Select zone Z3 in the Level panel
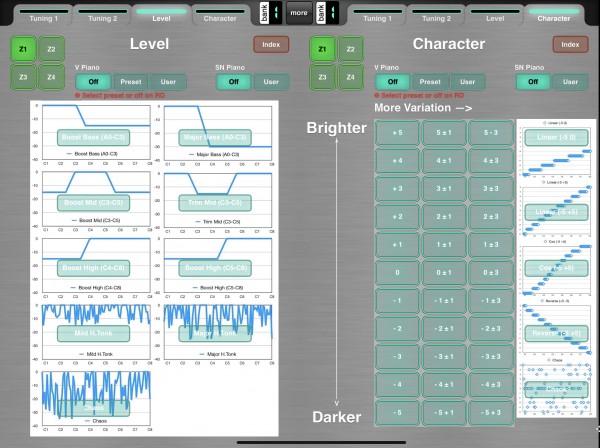600x448 pixels. (x=23, y=77)
